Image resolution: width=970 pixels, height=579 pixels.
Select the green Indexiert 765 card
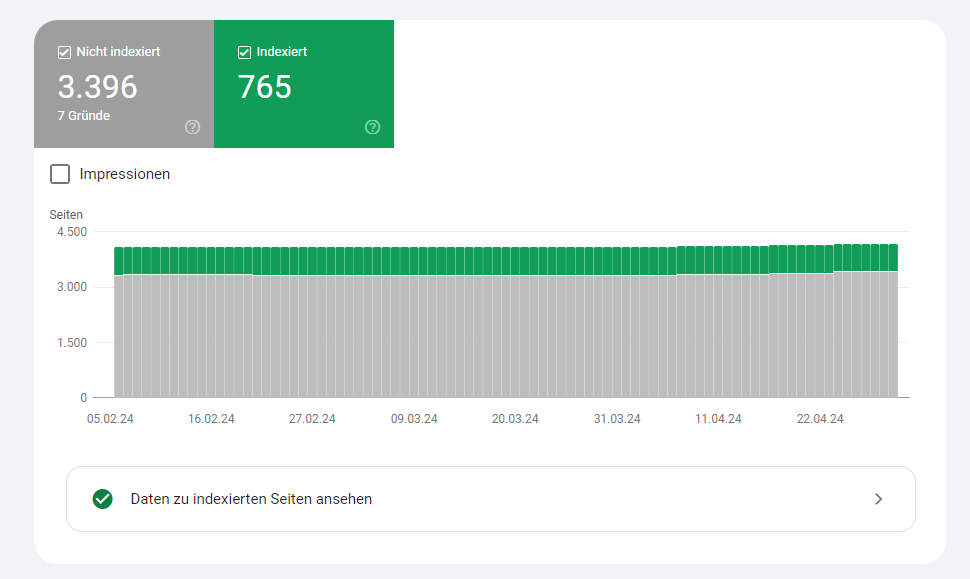(304, 84)
